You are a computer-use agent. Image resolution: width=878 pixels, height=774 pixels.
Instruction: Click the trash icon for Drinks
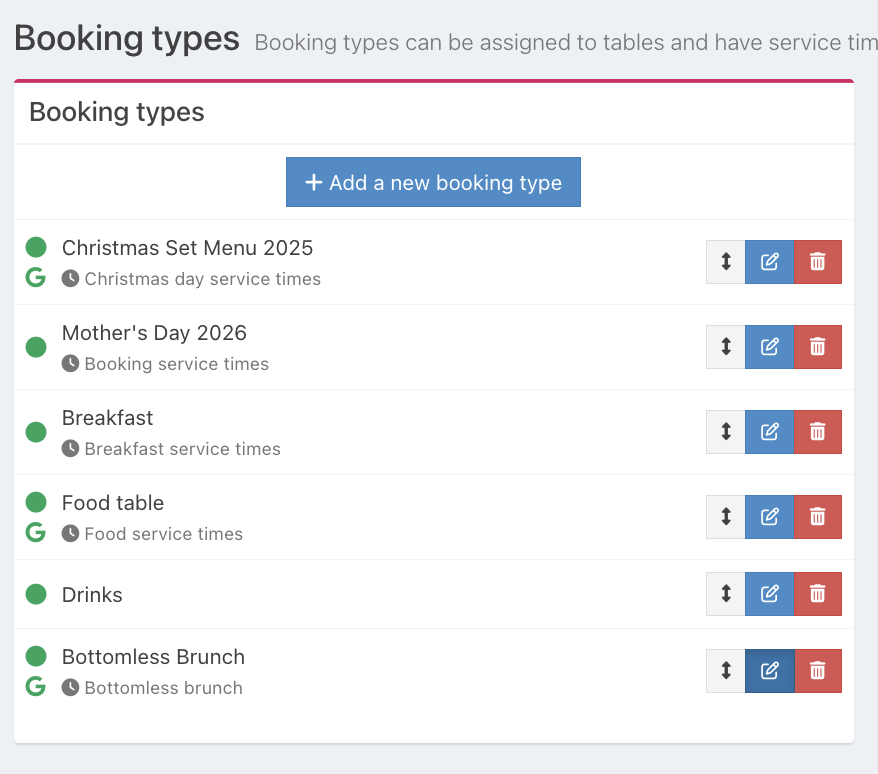click(x=817, y=594)
